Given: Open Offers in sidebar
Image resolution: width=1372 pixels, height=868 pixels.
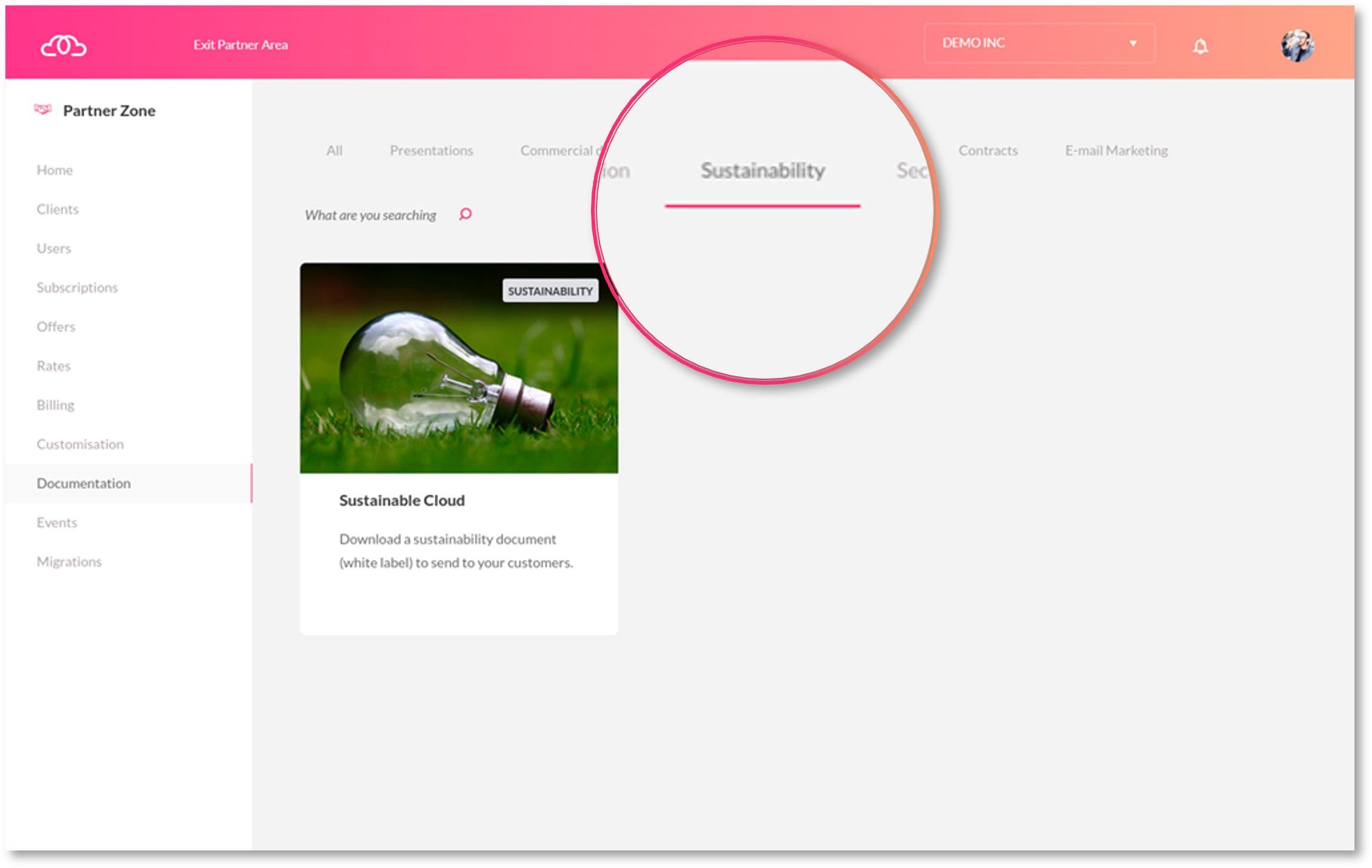Looking at the screenshot, I should 56,327.
